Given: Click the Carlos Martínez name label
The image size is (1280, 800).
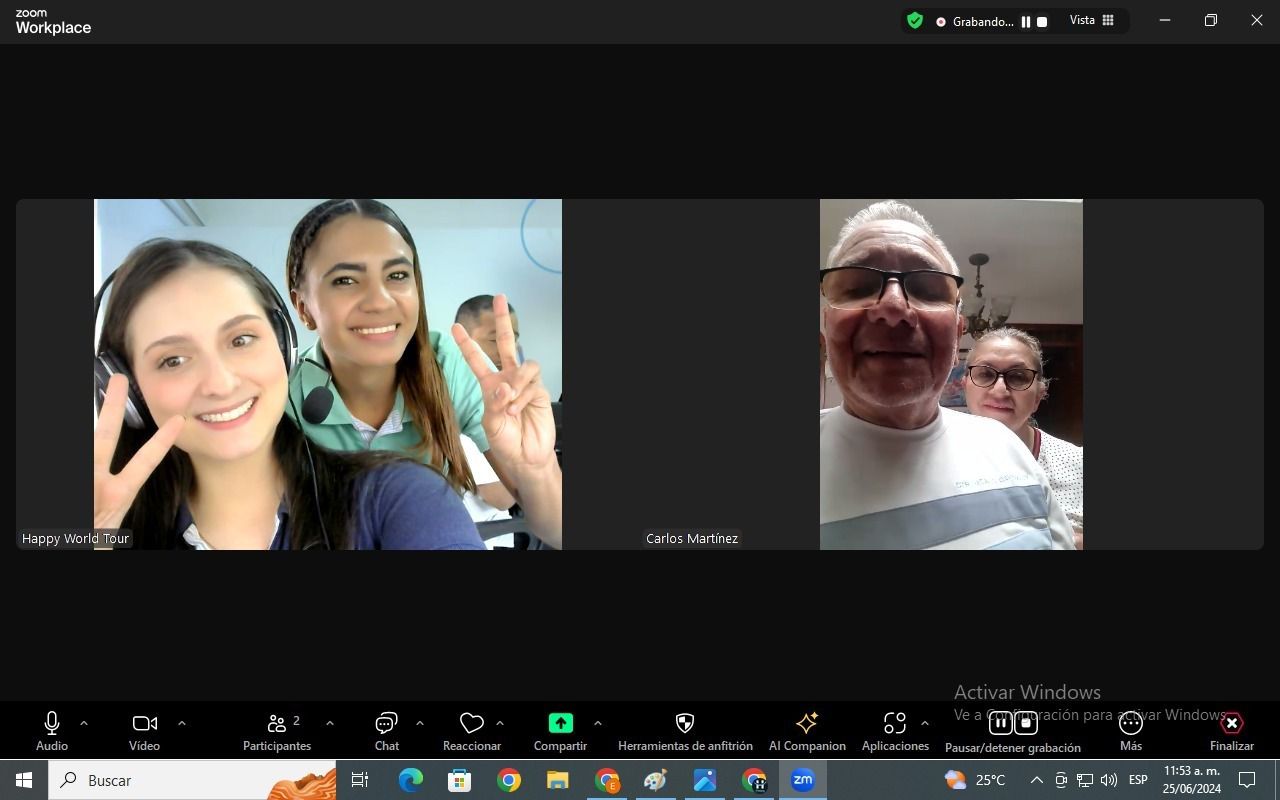Looking at the screenshot, I should point(692,538).
